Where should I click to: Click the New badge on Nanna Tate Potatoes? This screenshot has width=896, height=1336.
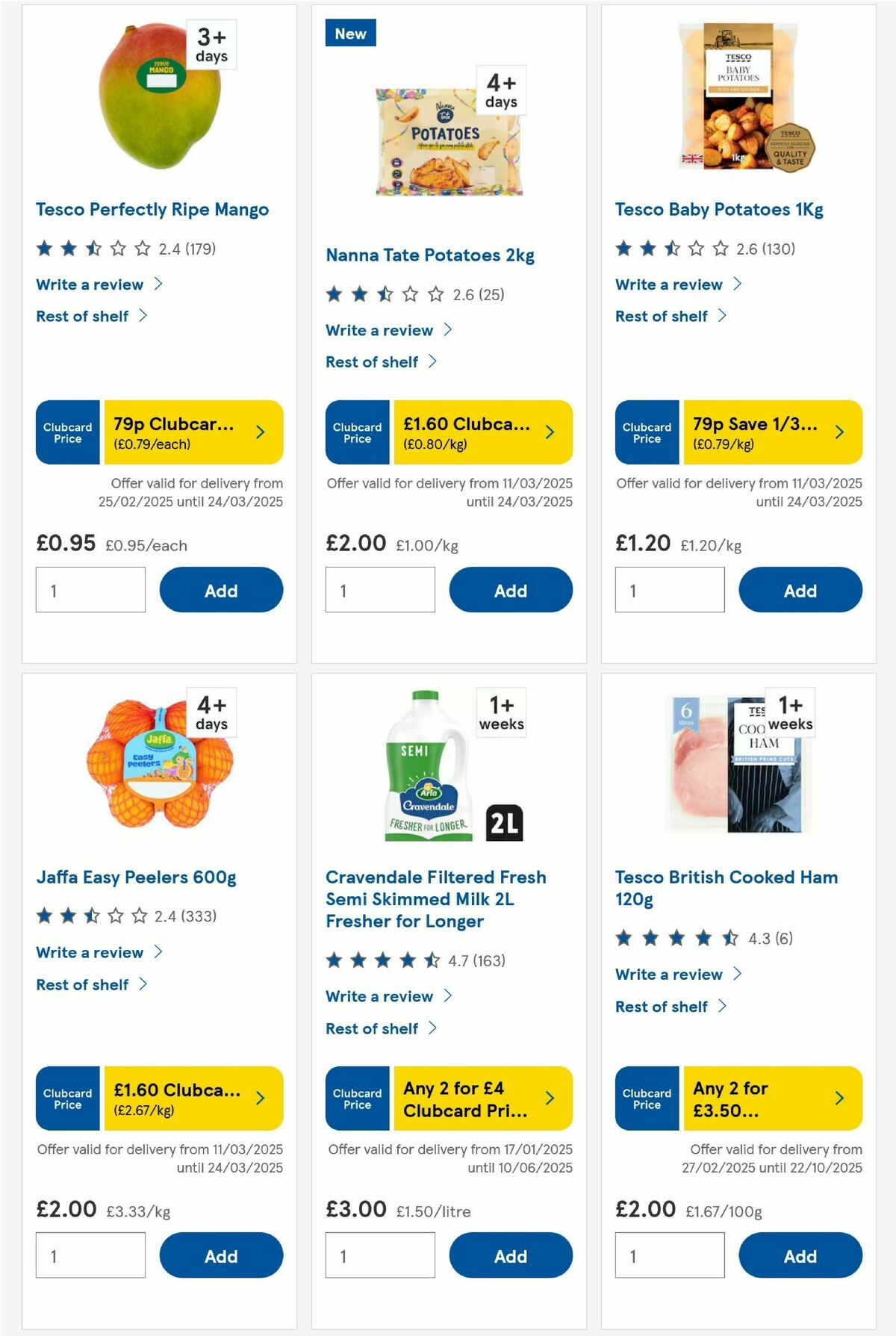[351, 33]
